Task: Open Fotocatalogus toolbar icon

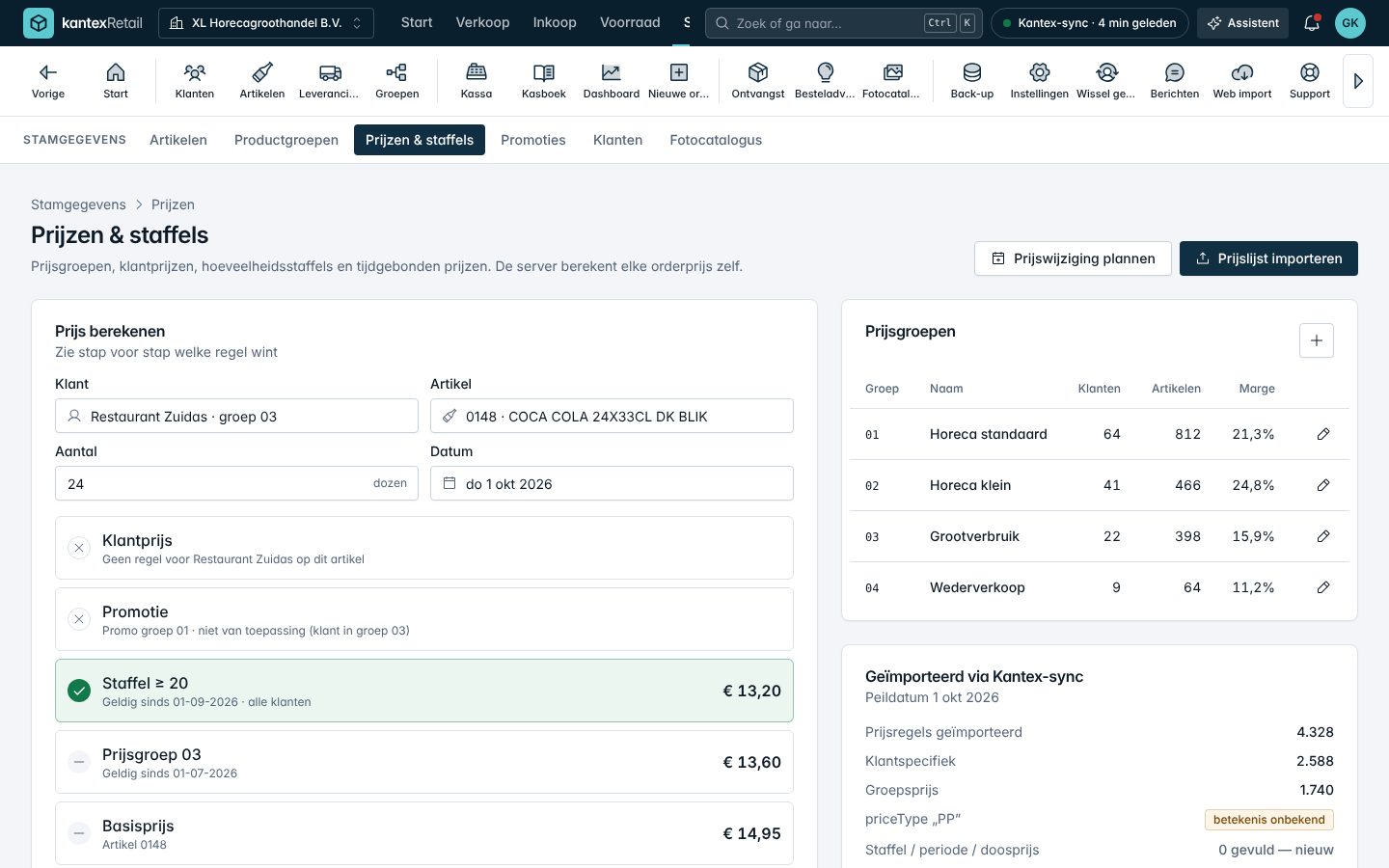Action: click(x=893, y=81)
